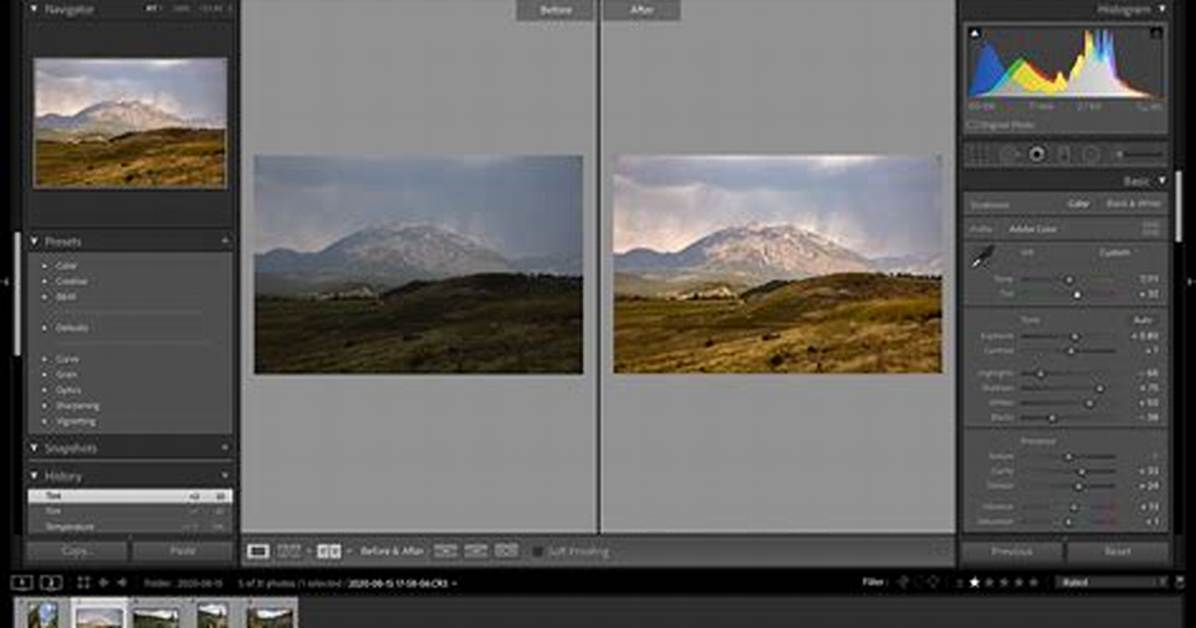Click the Auto tone button
1196x628 pixels.
(1143, 320)
